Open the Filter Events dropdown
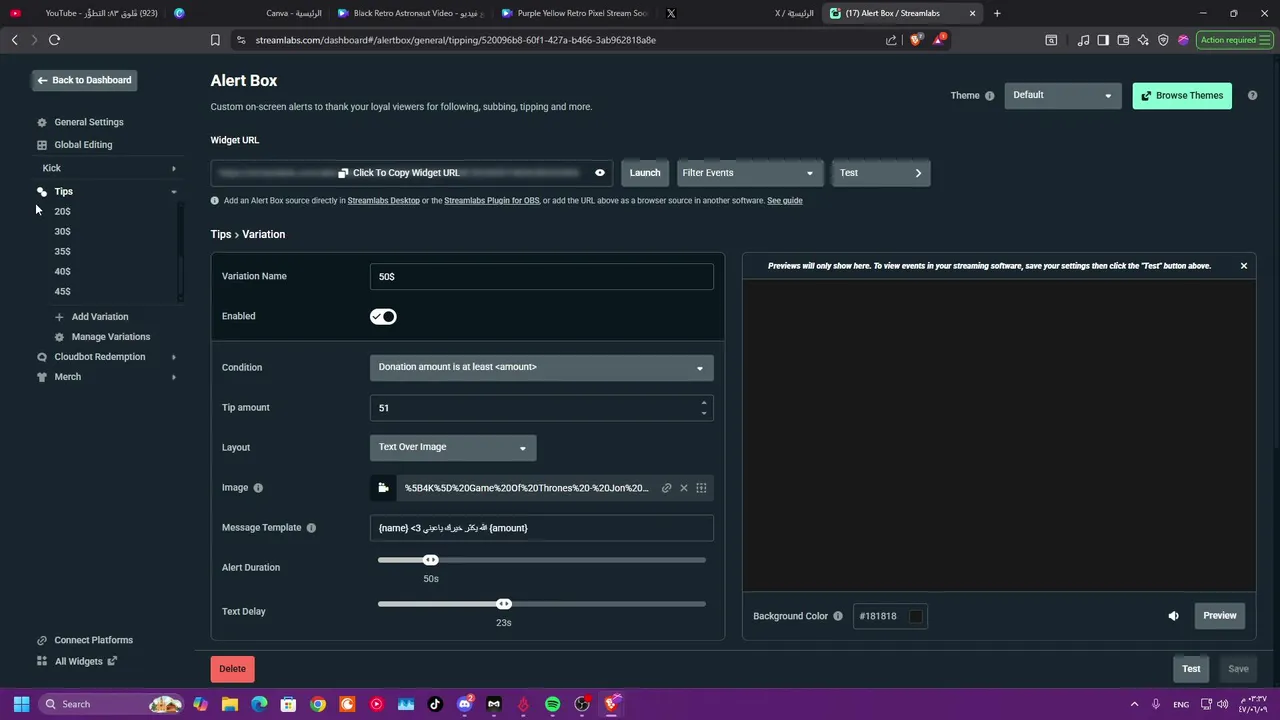This screenshot has height=720, width=1280. point(750,173)
